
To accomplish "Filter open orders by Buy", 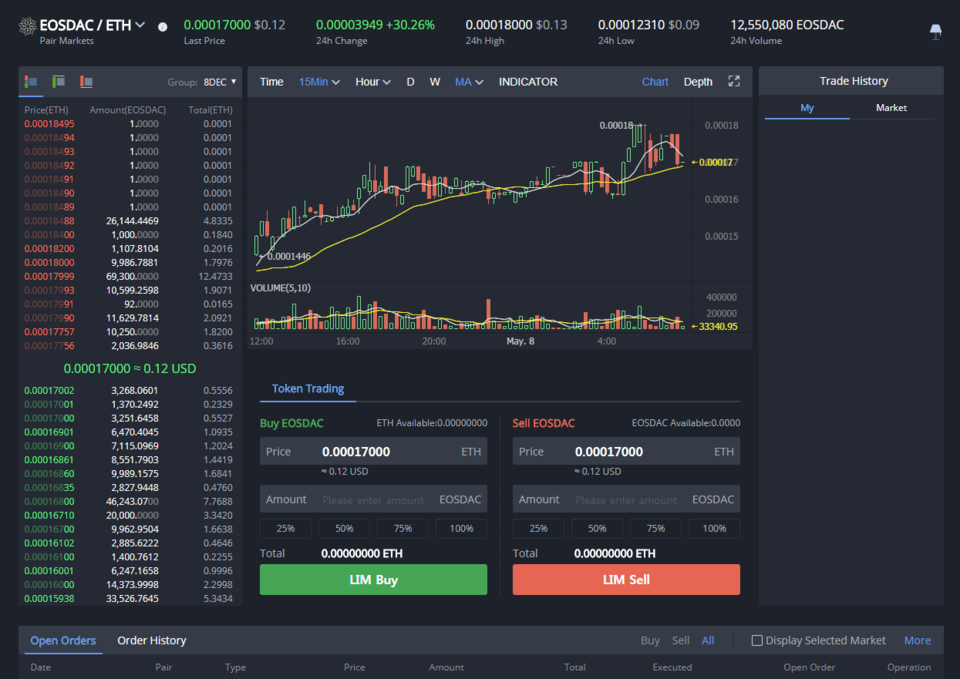I will click(x=650, y=640).
